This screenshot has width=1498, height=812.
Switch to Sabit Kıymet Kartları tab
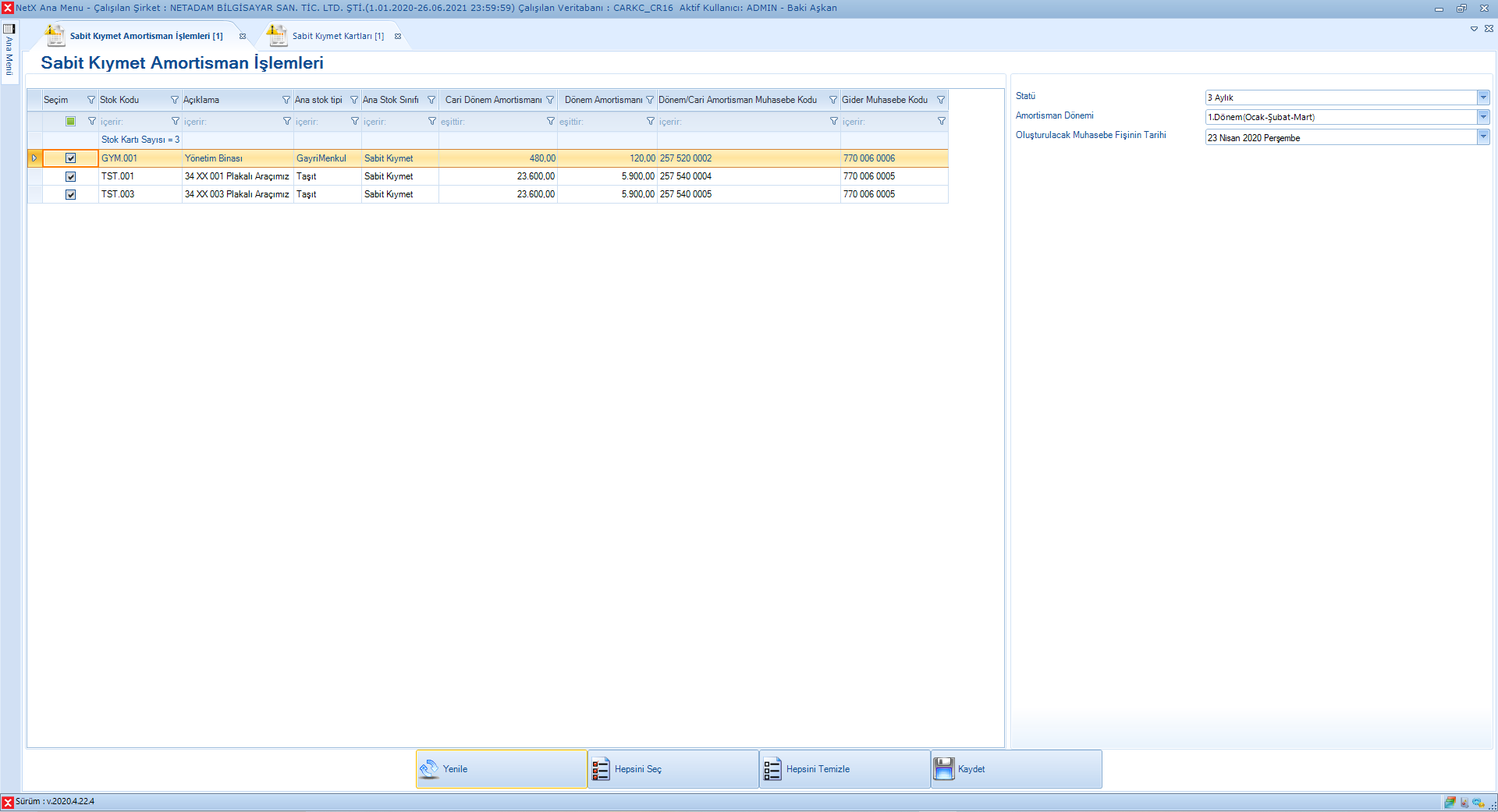point(337,36)
